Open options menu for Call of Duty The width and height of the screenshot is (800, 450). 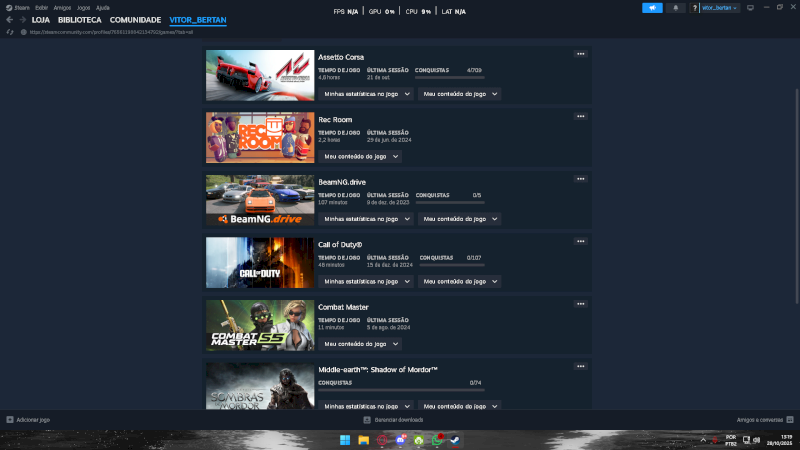[581, 241]
